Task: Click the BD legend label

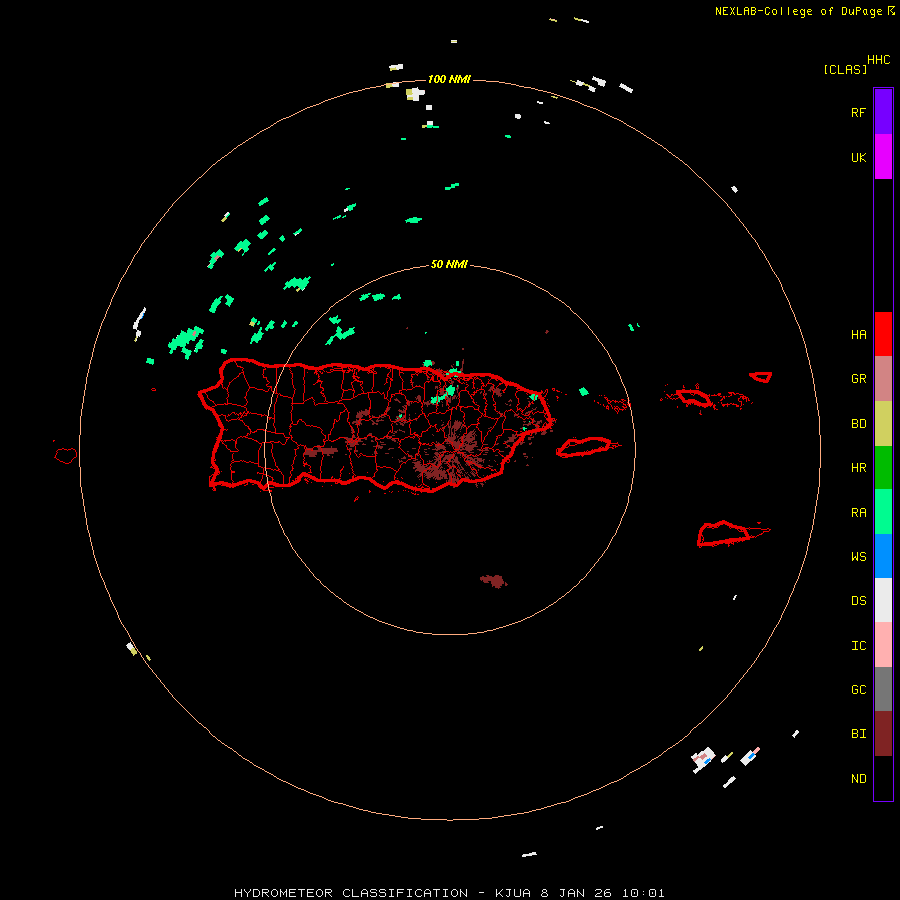Action: (858, 424)
